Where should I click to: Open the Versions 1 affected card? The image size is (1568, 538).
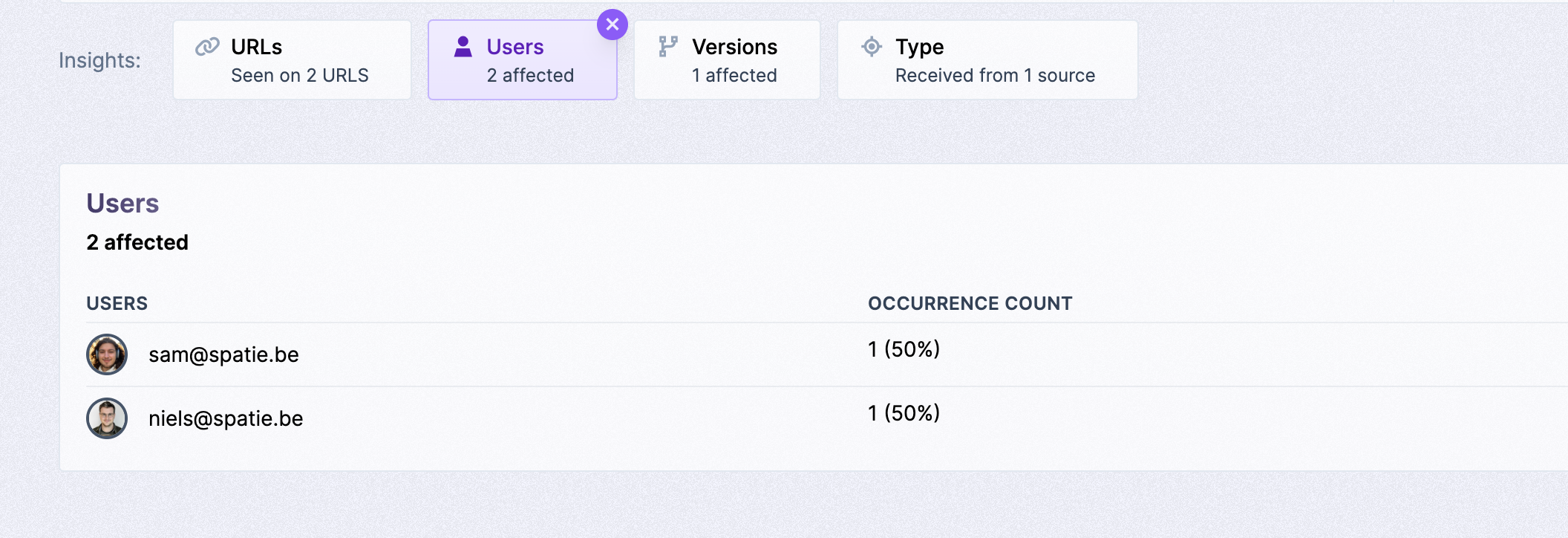tap(727, 60)
